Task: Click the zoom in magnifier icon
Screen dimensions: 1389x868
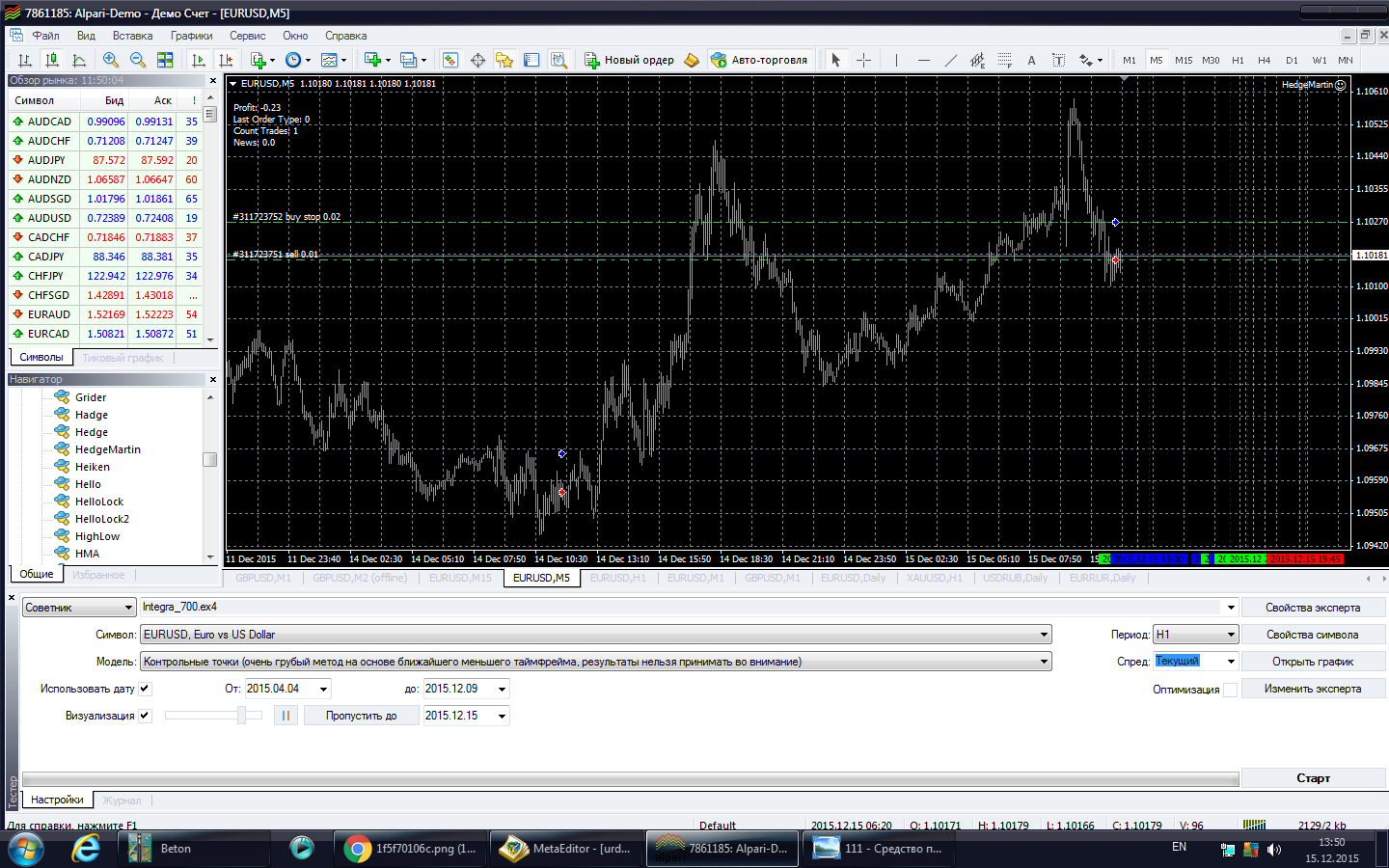Action: click(111, 60)
